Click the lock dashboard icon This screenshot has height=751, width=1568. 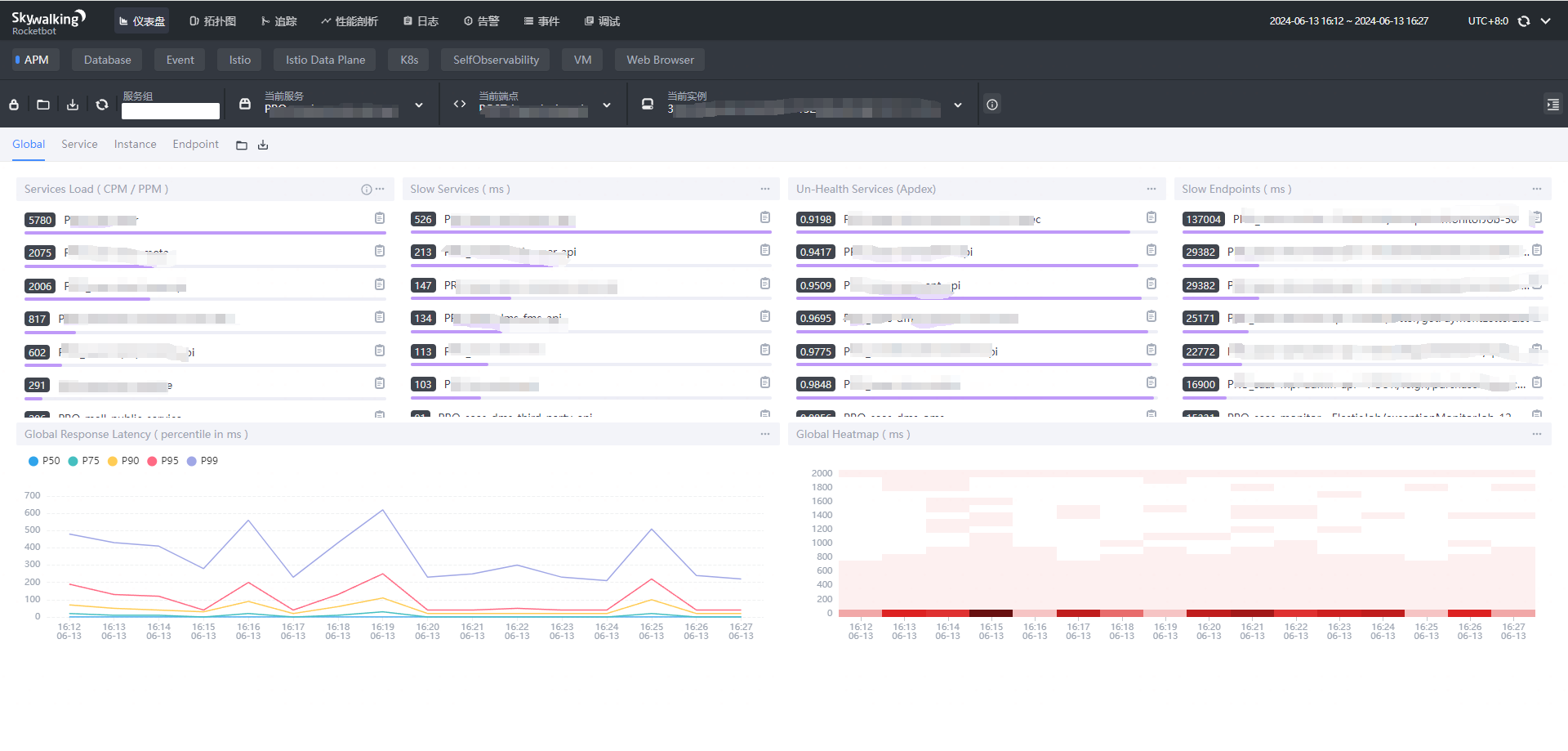click(14, 105)
